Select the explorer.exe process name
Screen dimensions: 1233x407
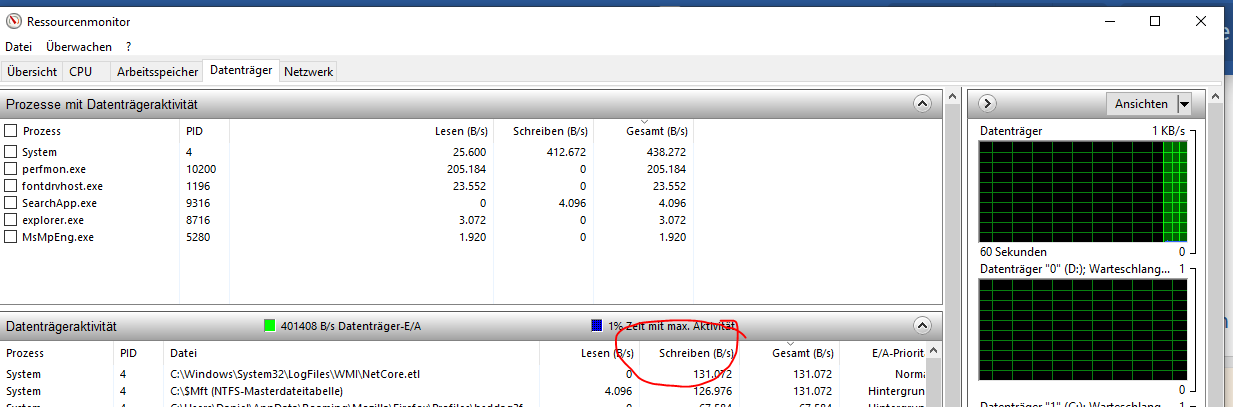click(53, 220)
